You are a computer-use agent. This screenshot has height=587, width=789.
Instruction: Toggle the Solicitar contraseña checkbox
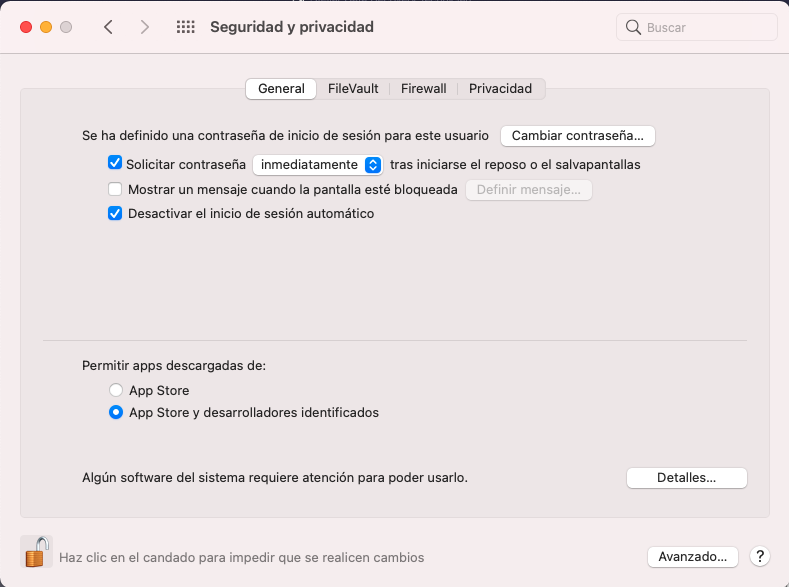click(115, 163)
